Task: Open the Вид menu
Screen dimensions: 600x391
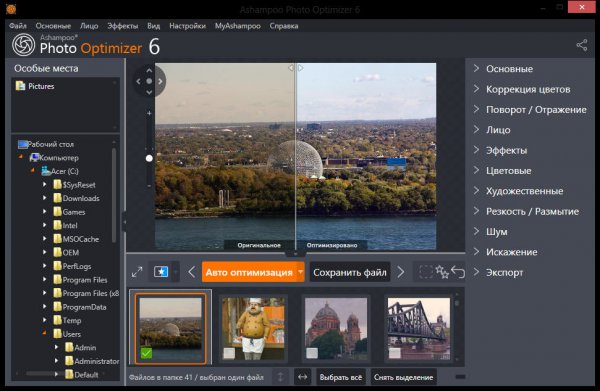Action: coord(153,26)
